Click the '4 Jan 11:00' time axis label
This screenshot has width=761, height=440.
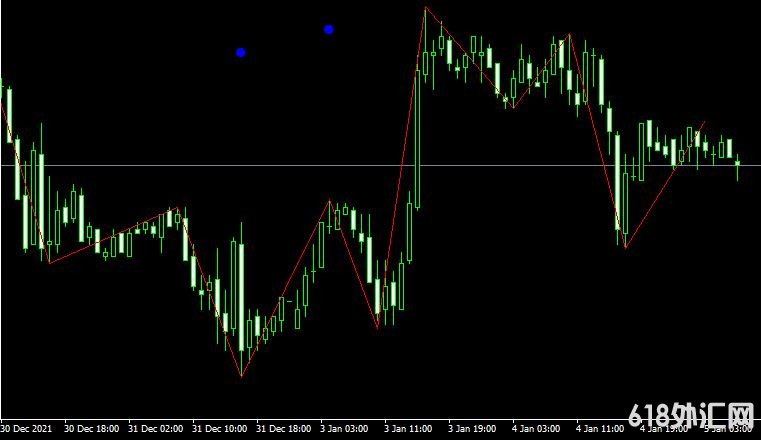point(600,429)
